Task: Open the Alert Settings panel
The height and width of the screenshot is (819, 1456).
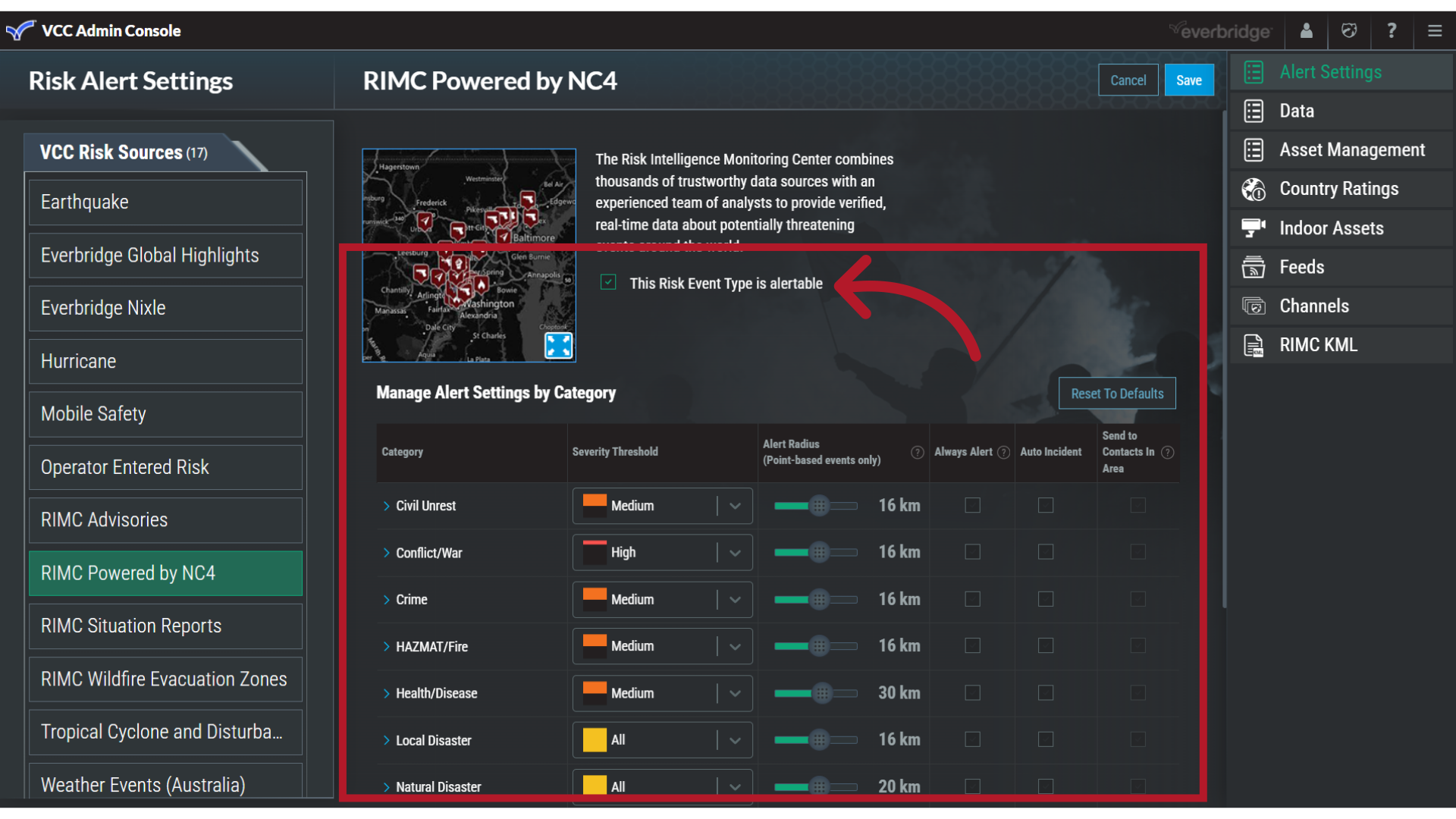Action: click(x=1330, y=71)
